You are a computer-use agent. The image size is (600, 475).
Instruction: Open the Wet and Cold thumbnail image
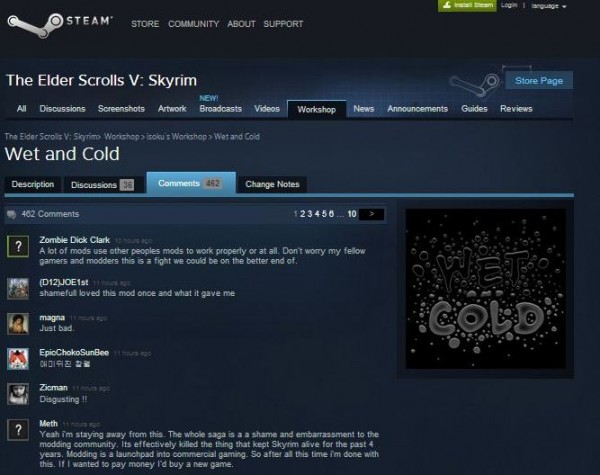point(486,289)
